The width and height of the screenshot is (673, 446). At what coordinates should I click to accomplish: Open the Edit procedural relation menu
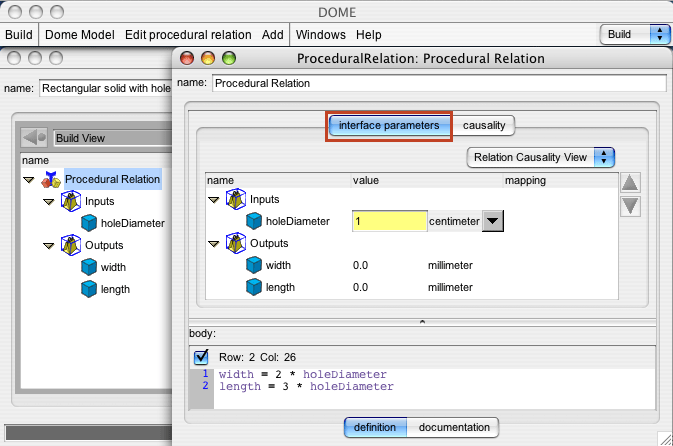[188, 34]
